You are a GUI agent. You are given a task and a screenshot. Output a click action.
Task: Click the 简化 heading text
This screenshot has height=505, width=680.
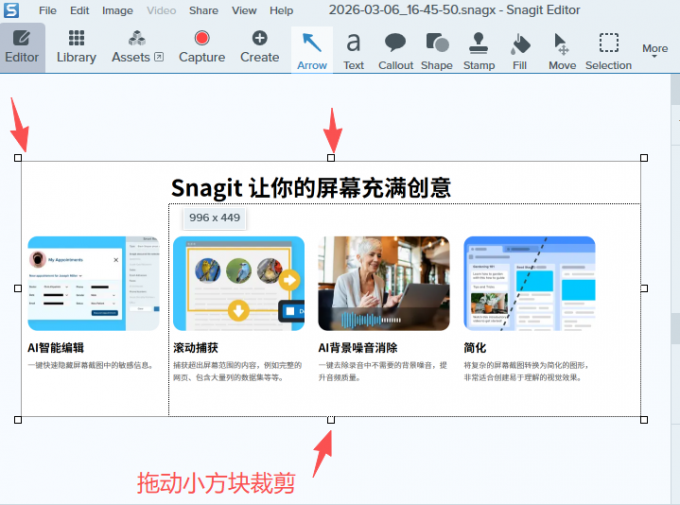[474, 348]
